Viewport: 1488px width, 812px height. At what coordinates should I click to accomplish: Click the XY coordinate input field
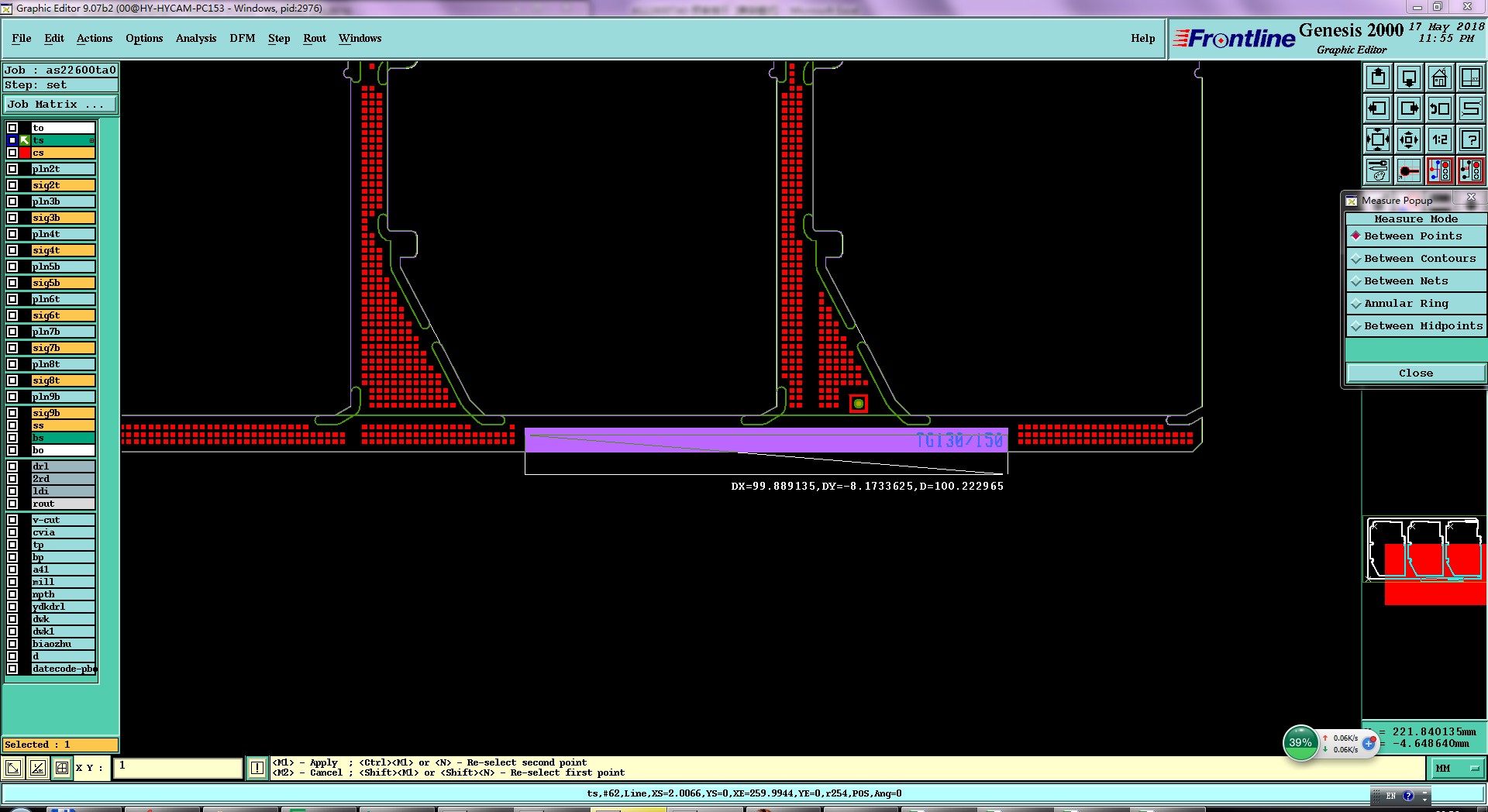pyautogui.click(x=178, y=768)
